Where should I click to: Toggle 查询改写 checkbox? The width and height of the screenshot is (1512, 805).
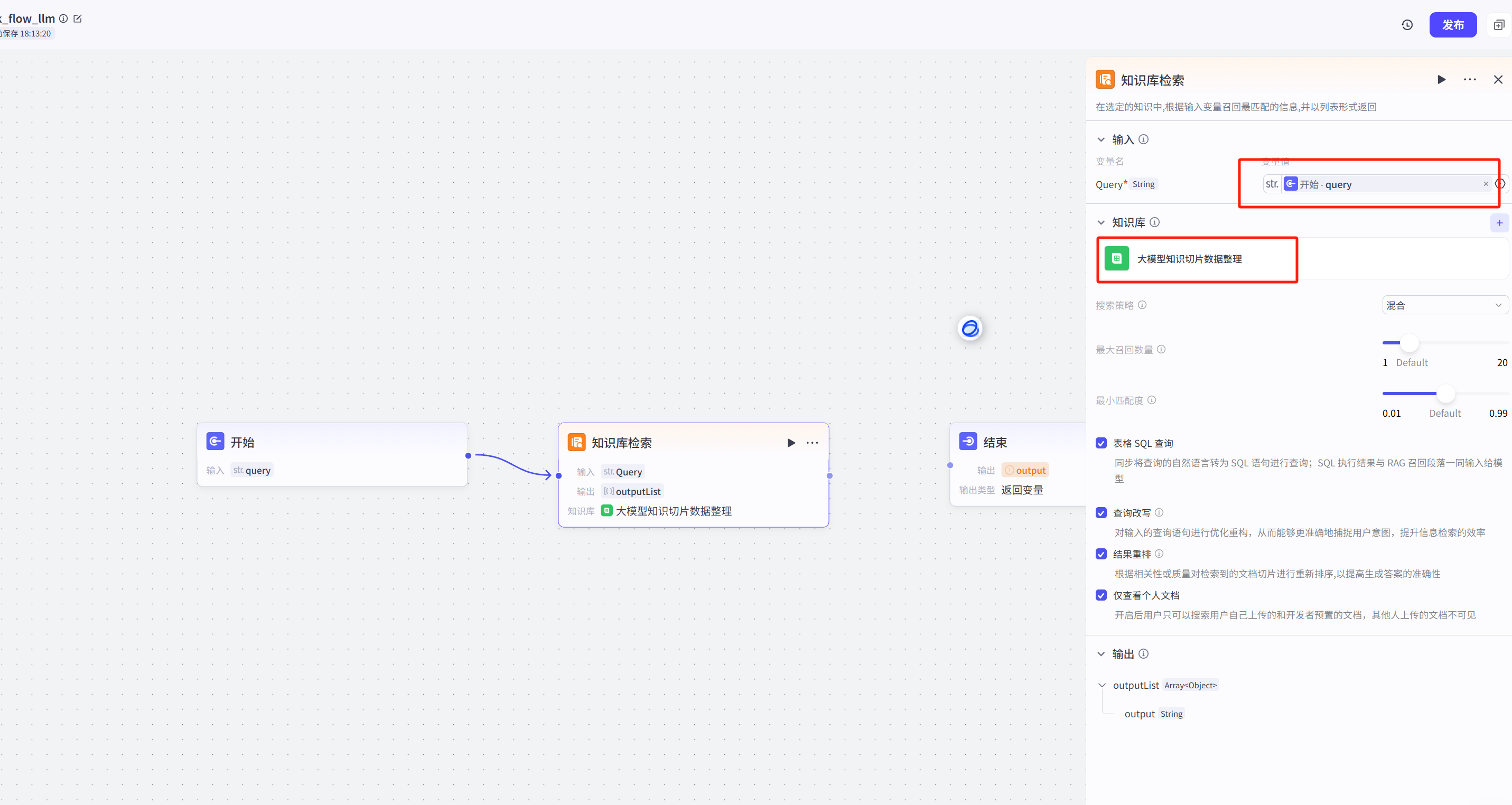pyautogui.click(x=1101, y=513)
